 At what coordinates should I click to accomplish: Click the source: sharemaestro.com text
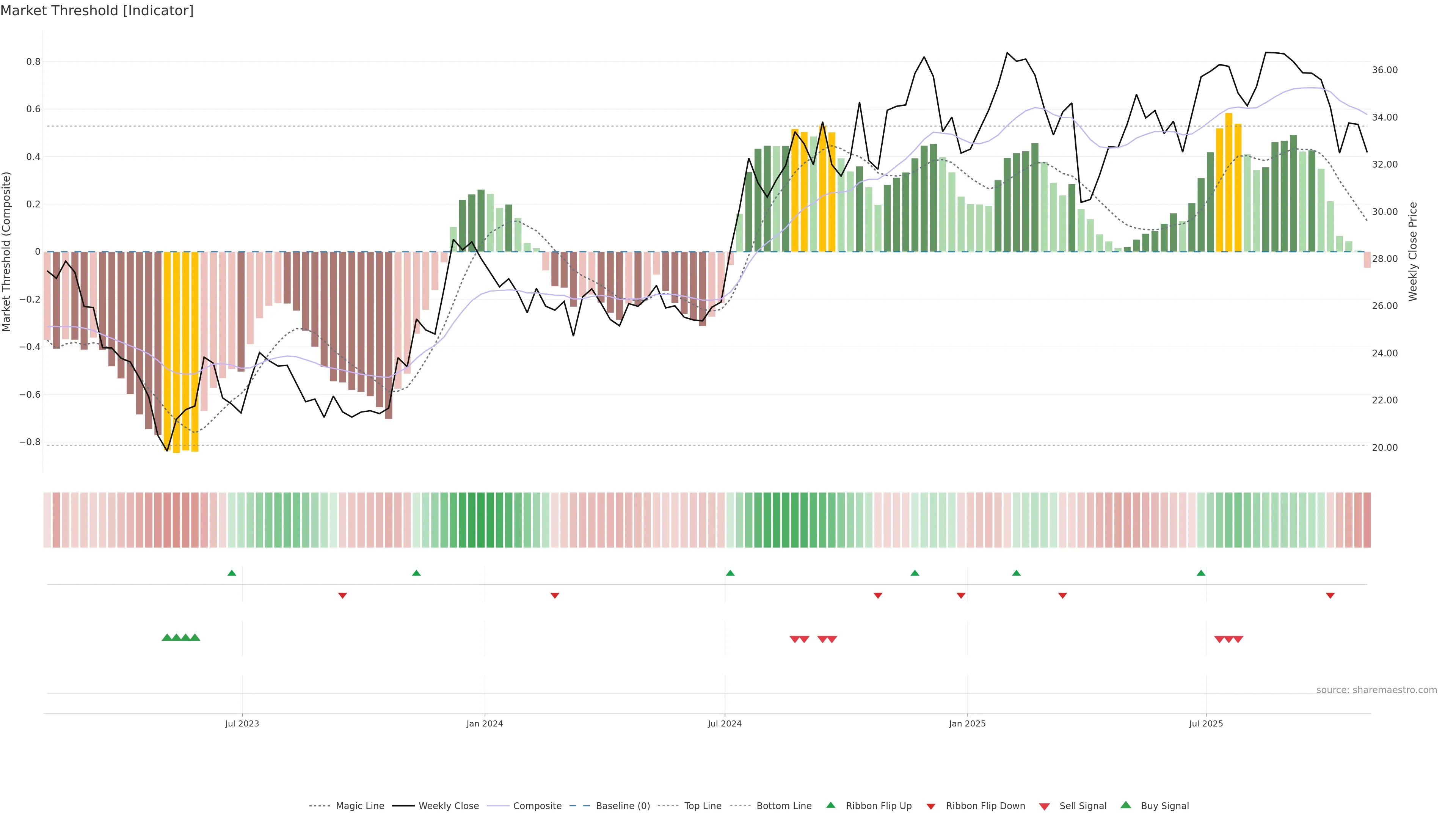click(x=1376, y=690)
